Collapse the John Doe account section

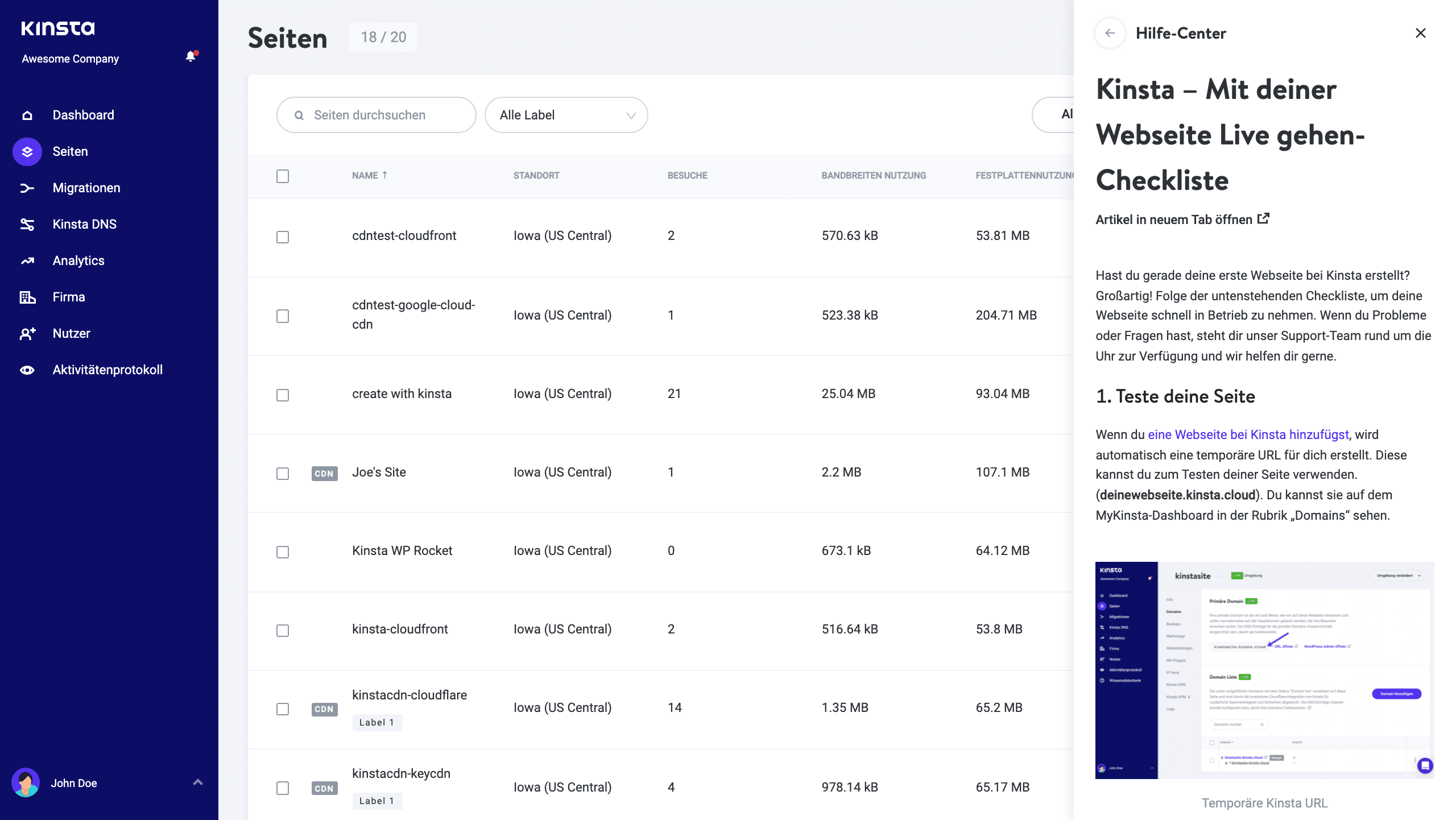click(198, 783)
